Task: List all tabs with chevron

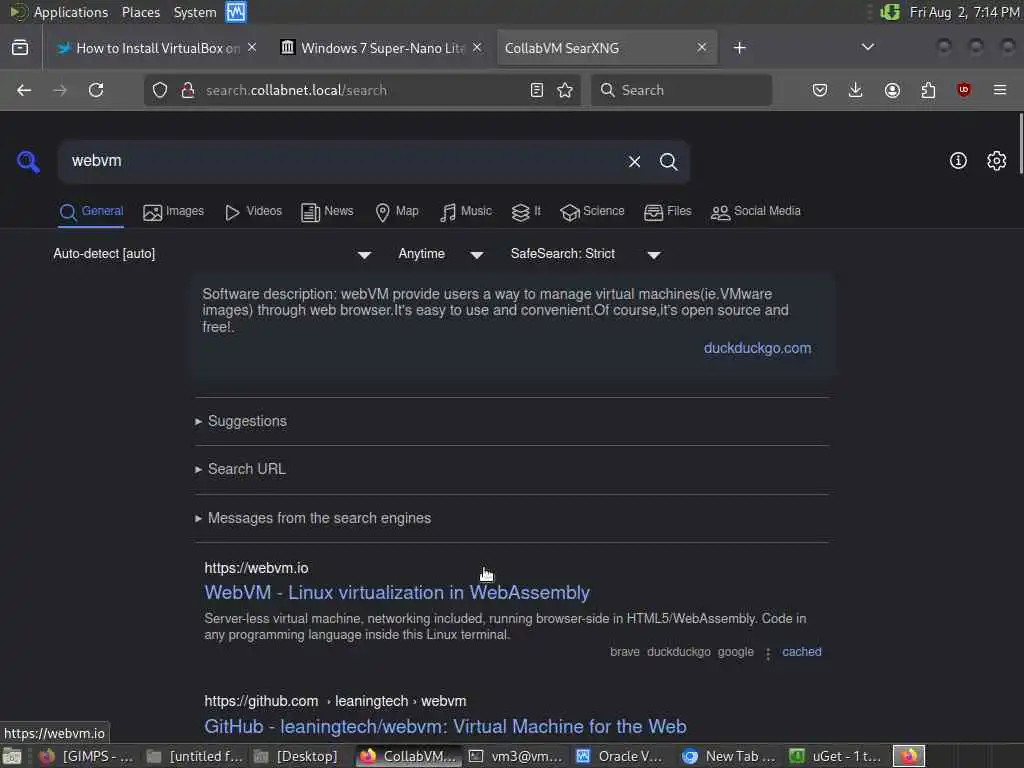Action: (868, 47)
